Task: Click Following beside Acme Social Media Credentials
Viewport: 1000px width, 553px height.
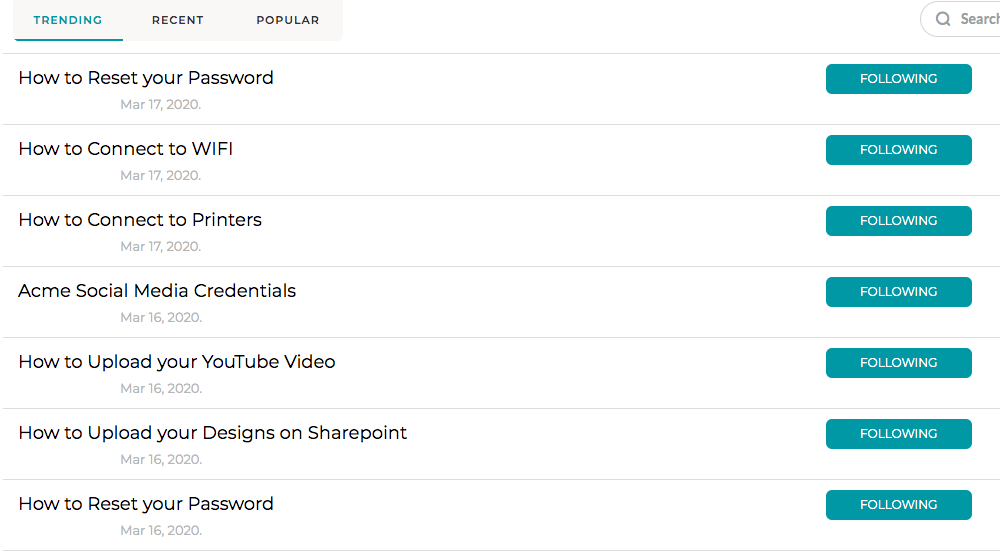Action: tap(898, 292)
